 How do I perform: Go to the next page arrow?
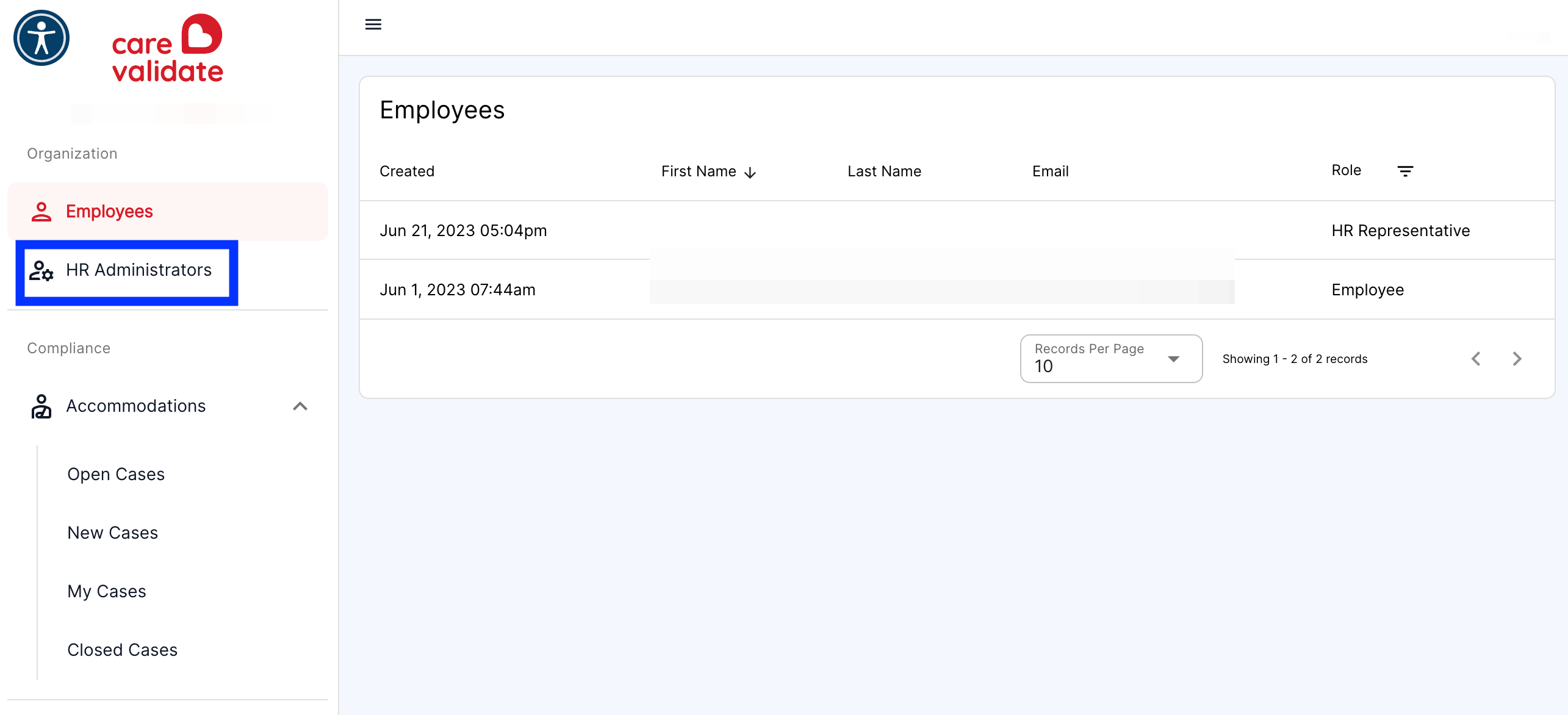coord(1517,359)
